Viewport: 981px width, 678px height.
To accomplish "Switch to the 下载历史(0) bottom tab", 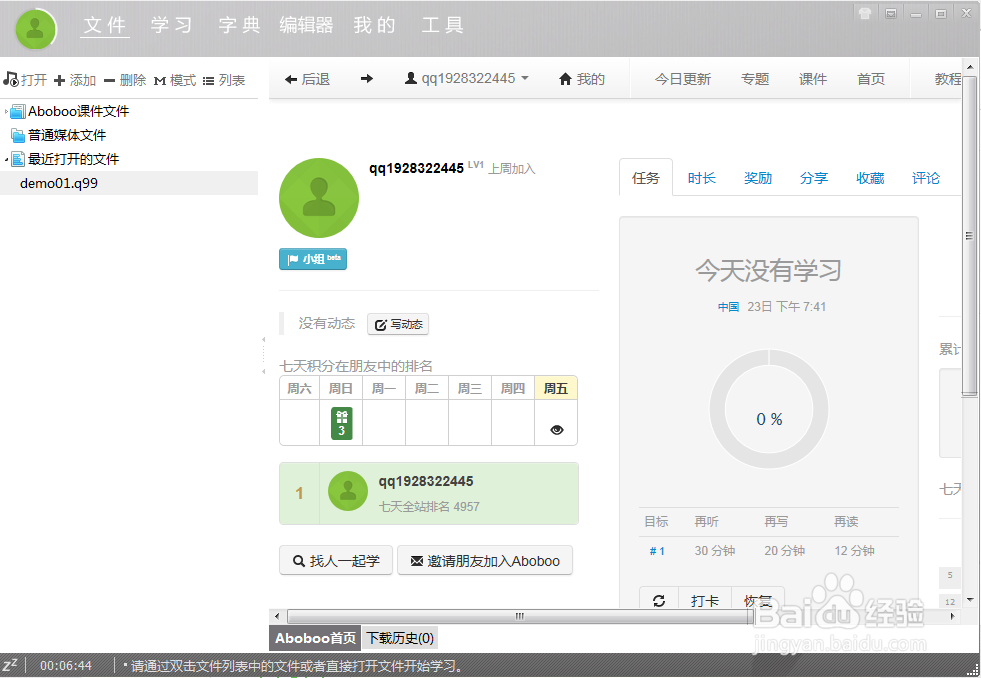I will point(400,638).
